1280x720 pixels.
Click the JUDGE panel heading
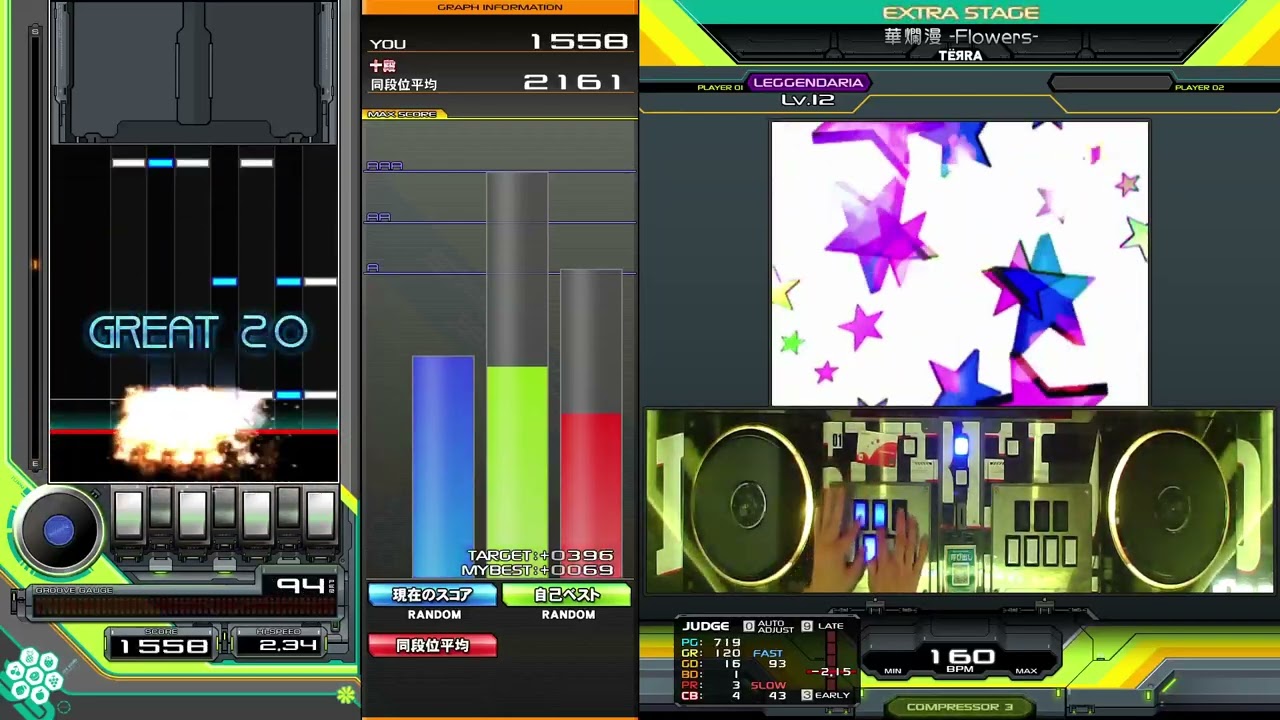[x=706, y=626]
